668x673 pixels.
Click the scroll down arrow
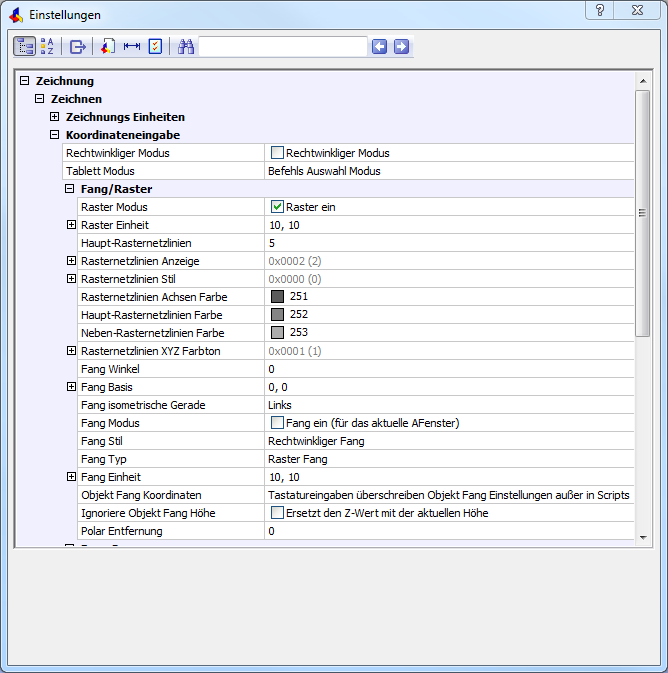pyautogui.click(x=643, y=537)
